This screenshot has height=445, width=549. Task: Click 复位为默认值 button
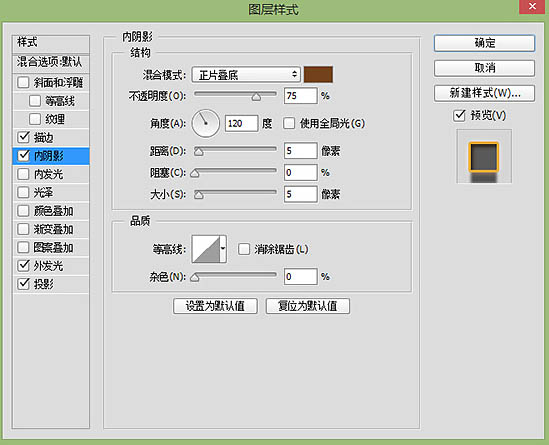[308, 306]
